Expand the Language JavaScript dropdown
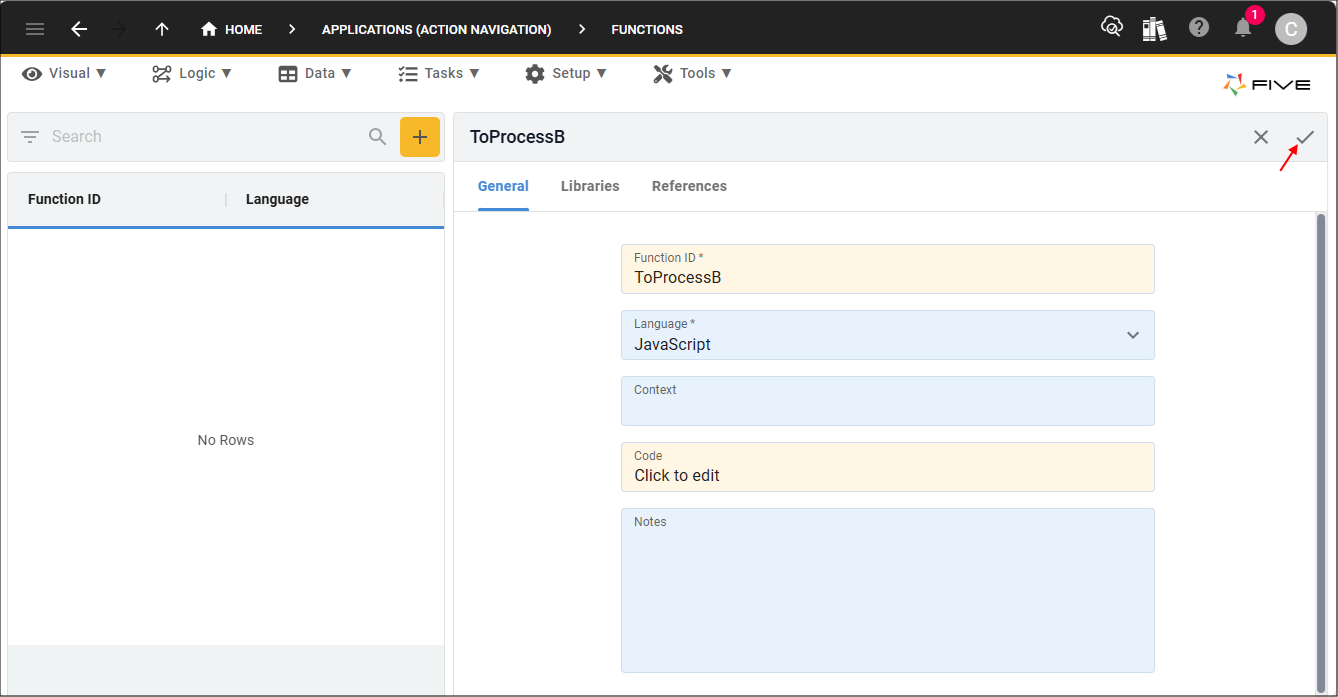This screenshot has width=1338, height=697. (887, 335)
